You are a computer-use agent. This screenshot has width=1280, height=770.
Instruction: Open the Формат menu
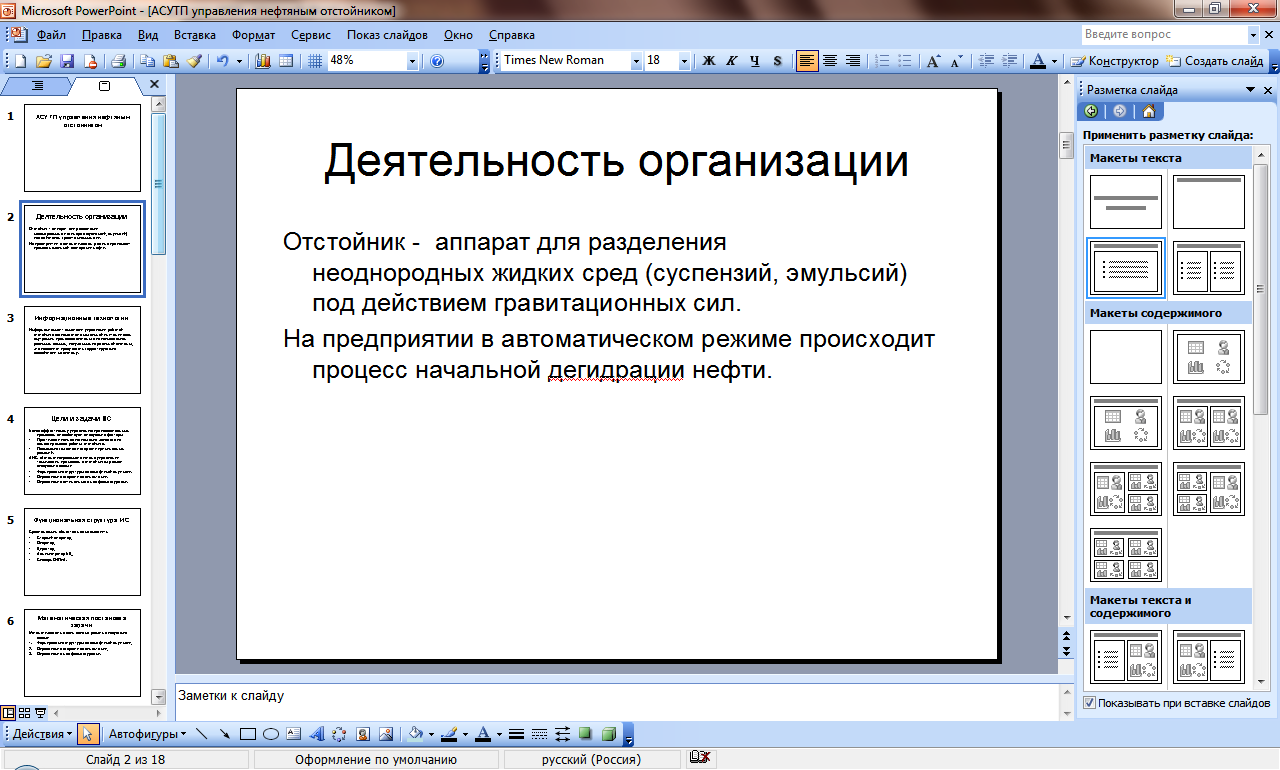253,35
